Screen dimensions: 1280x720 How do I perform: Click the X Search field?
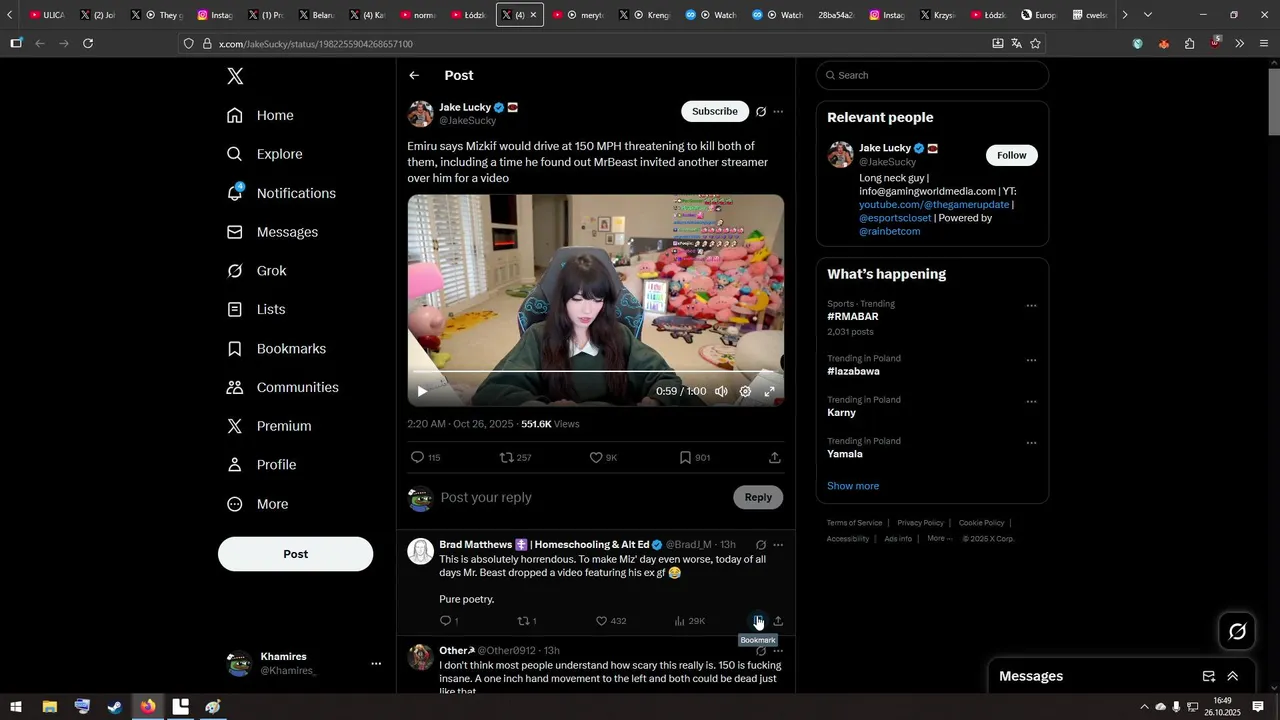932,75
